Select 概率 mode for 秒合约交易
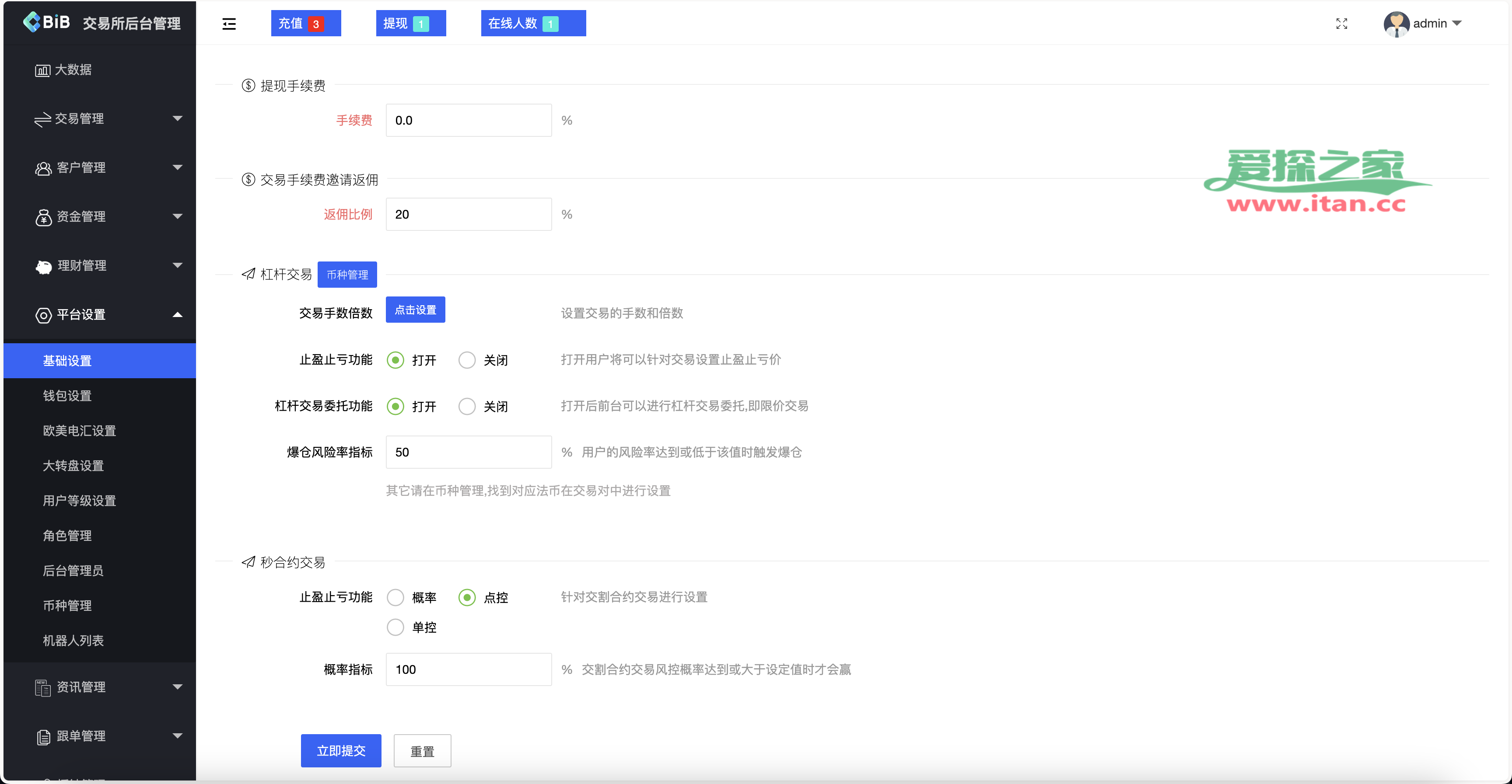The image size is (1512, 784). click(x=395, y=597)
